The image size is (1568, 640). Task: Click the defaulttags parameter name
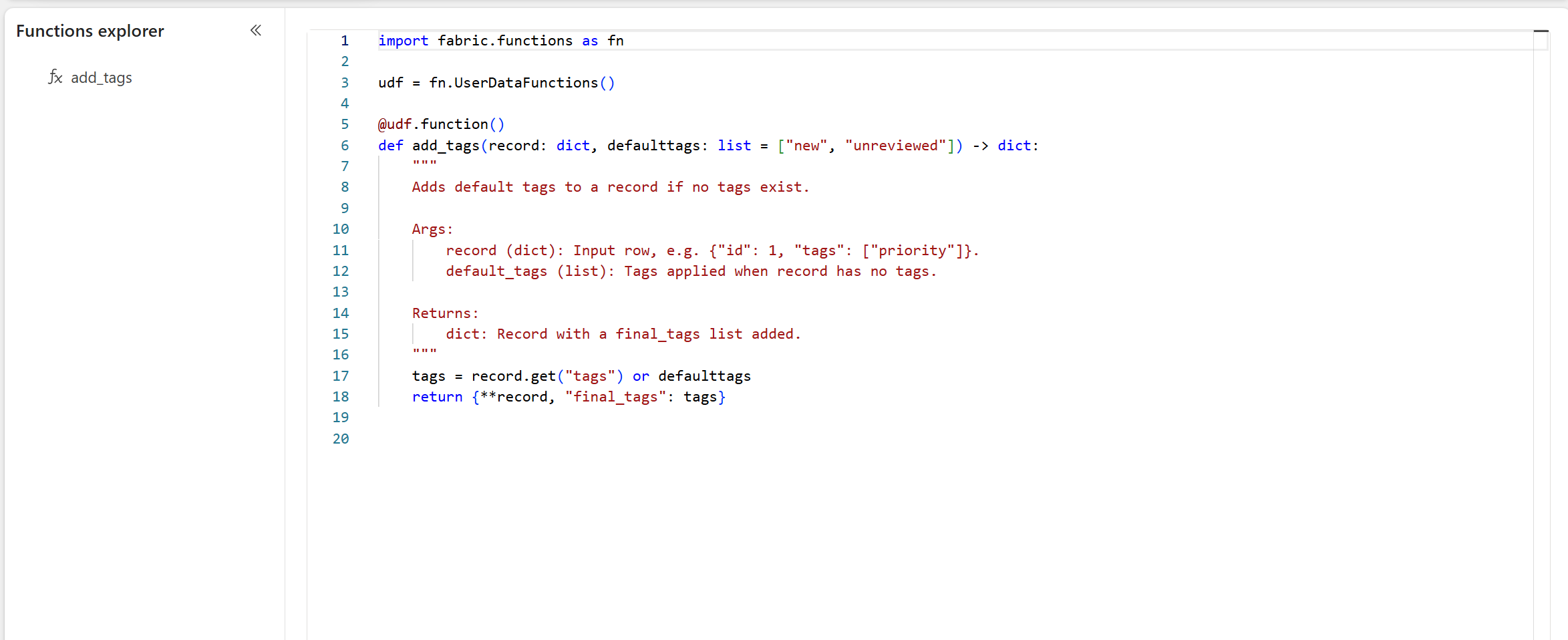[x=655, y=145]
